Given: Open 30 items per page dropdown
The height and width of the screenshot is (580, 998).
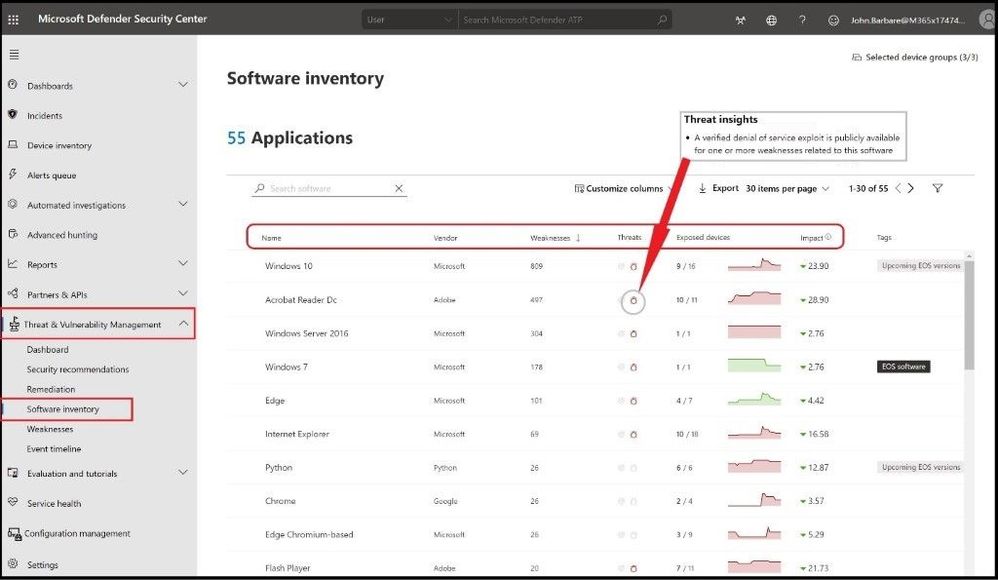Looking at the screenshot, I should click(x=787, y=188).
